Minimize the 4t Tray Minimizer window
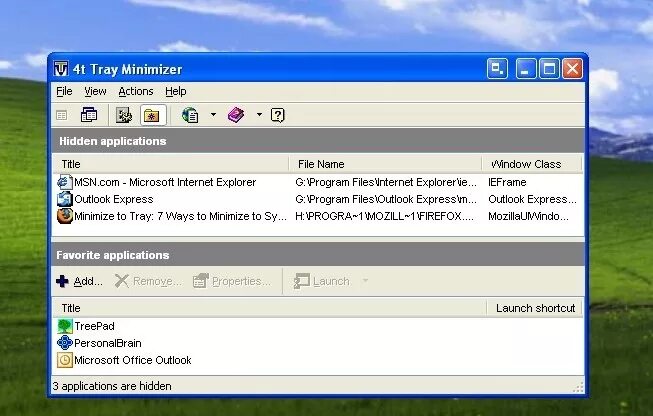Image resolution: width=653 pixels, height=416 pixels. (x=526, y=69)
